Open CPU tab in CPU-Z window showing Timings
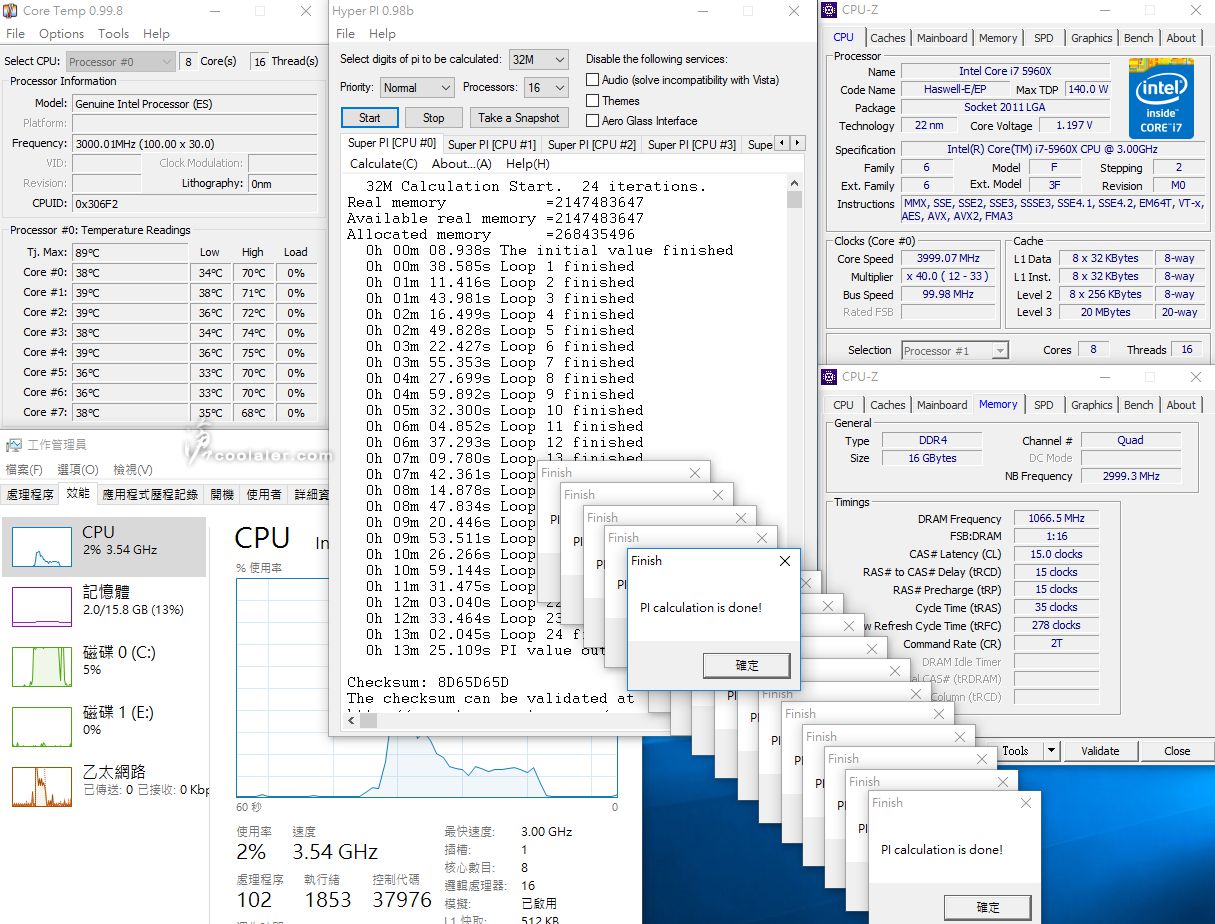The width and height of the screenshot is (1215, 924). (843, 405)
